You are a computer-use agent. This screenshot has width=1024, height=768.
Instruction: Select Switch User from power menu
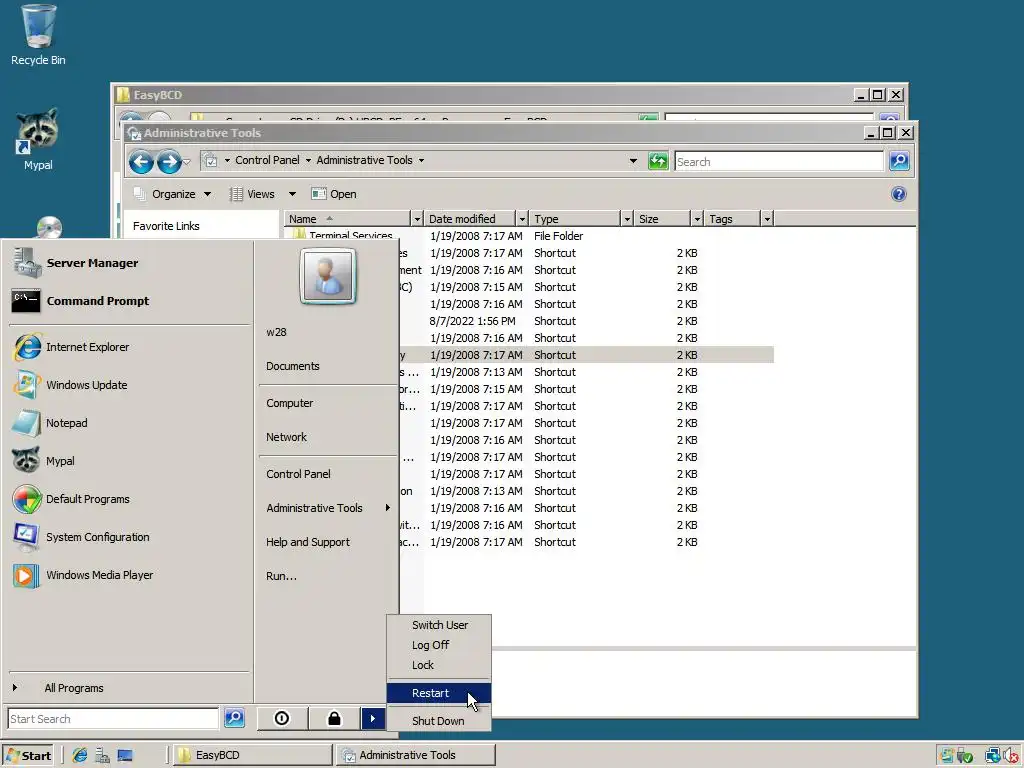(x=440, y=625)
